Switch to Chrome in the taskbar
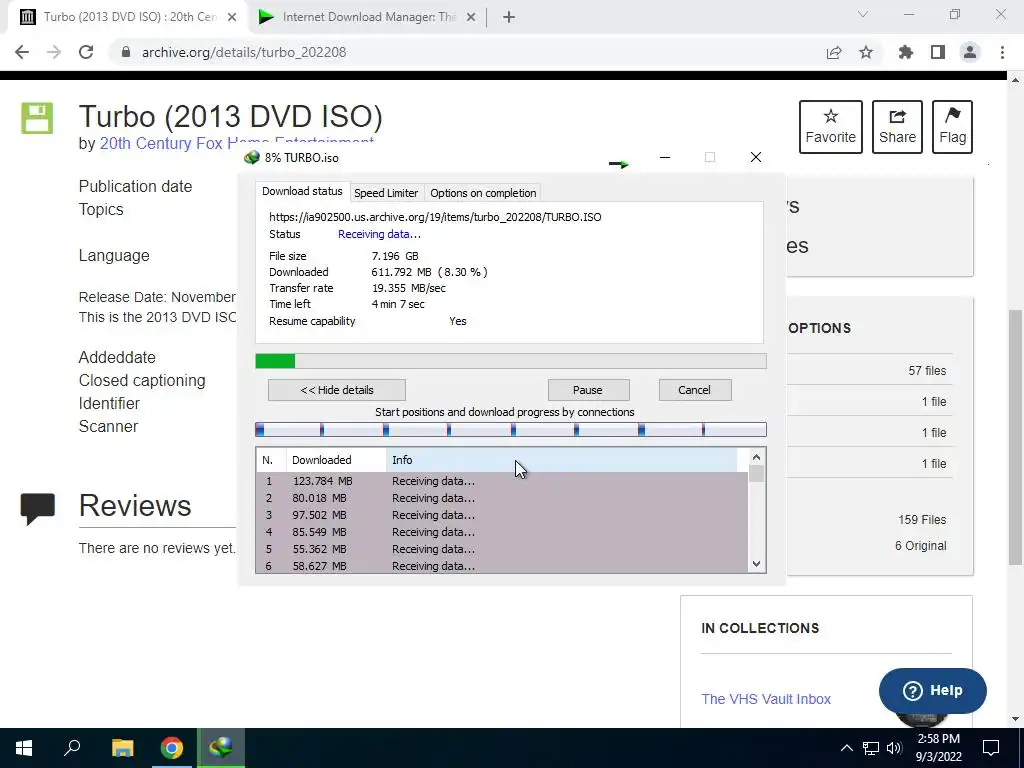 pos(172,748)
